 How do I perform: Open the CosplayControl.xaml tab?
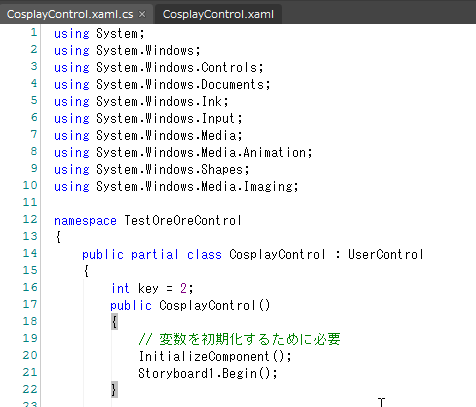click(218, 14)
